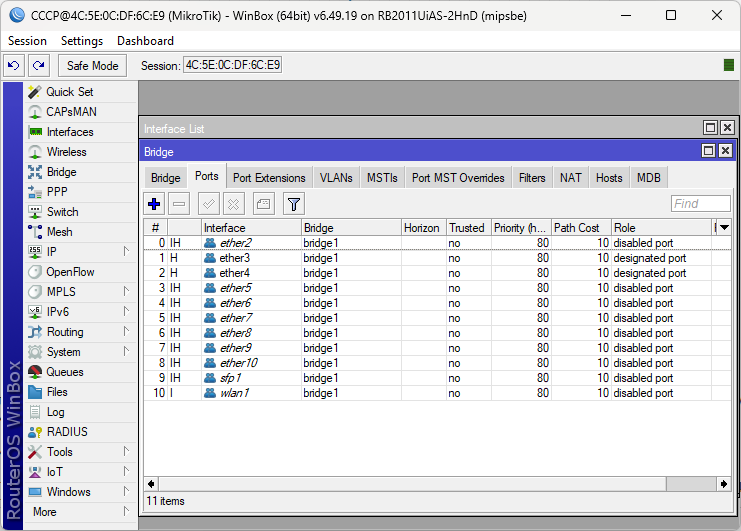The image size is (741, 531).
Task: Click the redo arrow icon
Action: click(39, 65)
